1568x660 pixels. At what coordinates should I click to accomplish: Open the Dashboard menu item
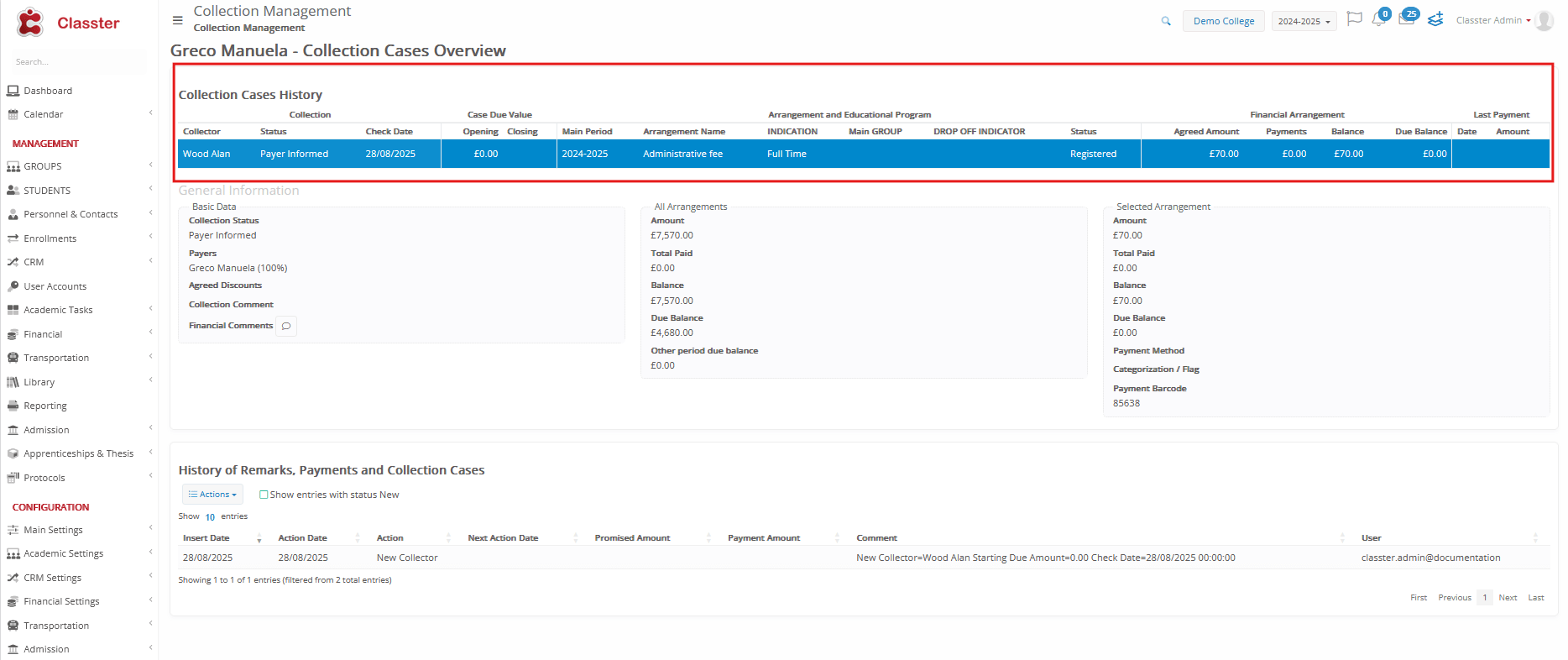pyautogui.click(x=48, y=91)
